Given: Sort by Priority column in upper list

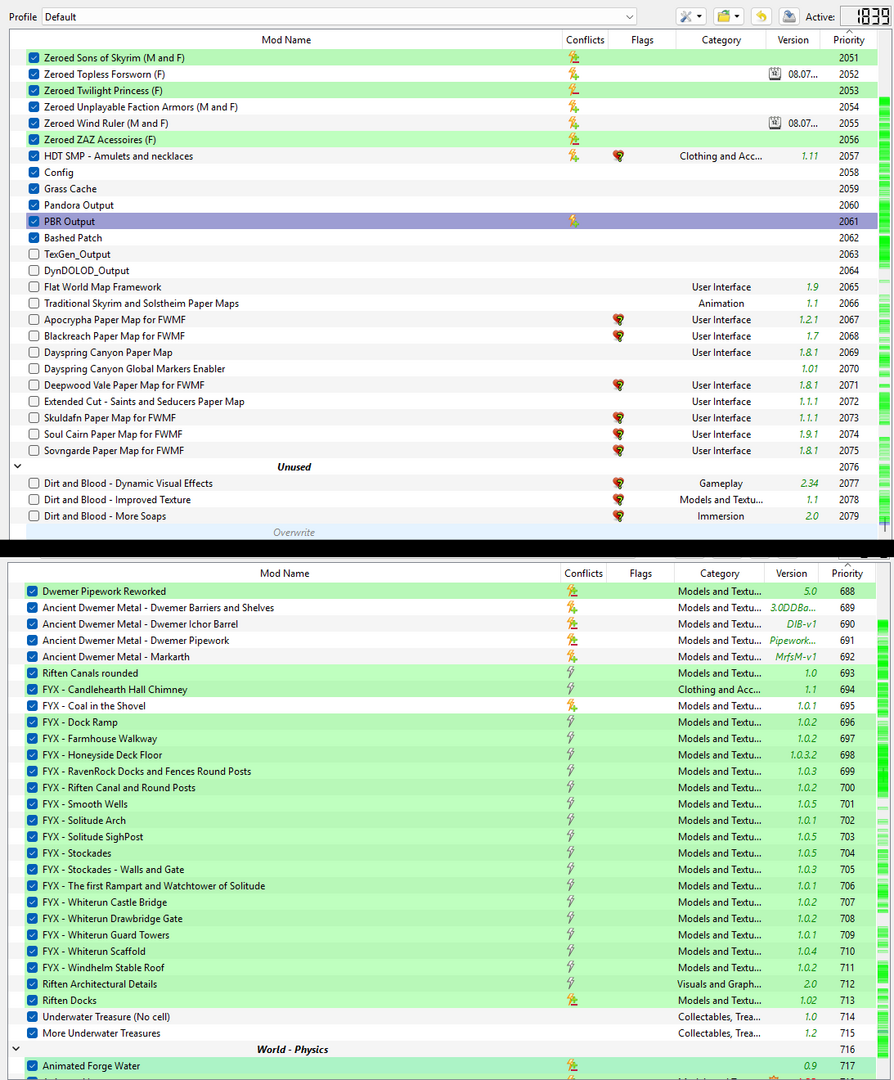Looking at the screenshot, I should pos(849,40).
